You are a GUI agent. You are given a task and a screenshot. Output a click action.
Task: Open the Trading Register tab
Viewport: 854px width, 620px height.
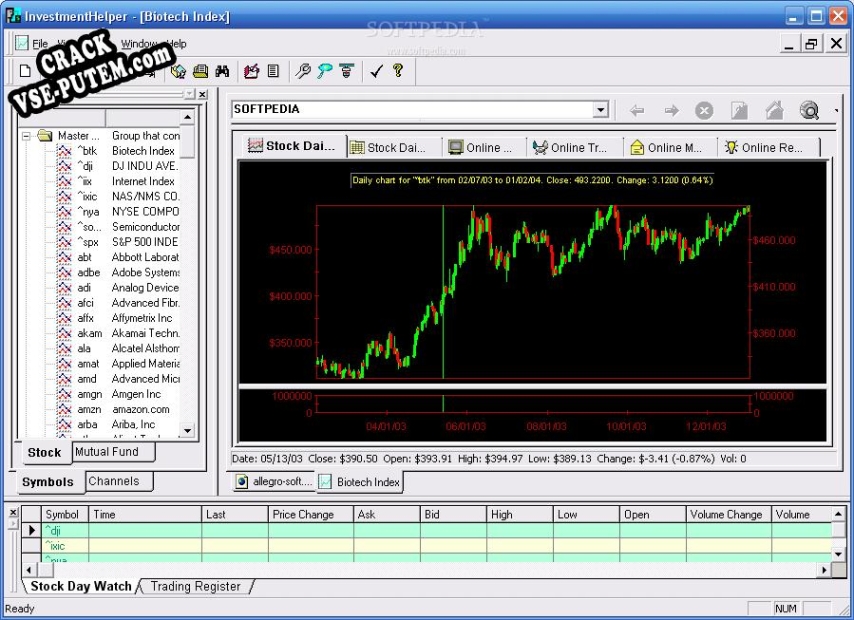pos(196,586)
